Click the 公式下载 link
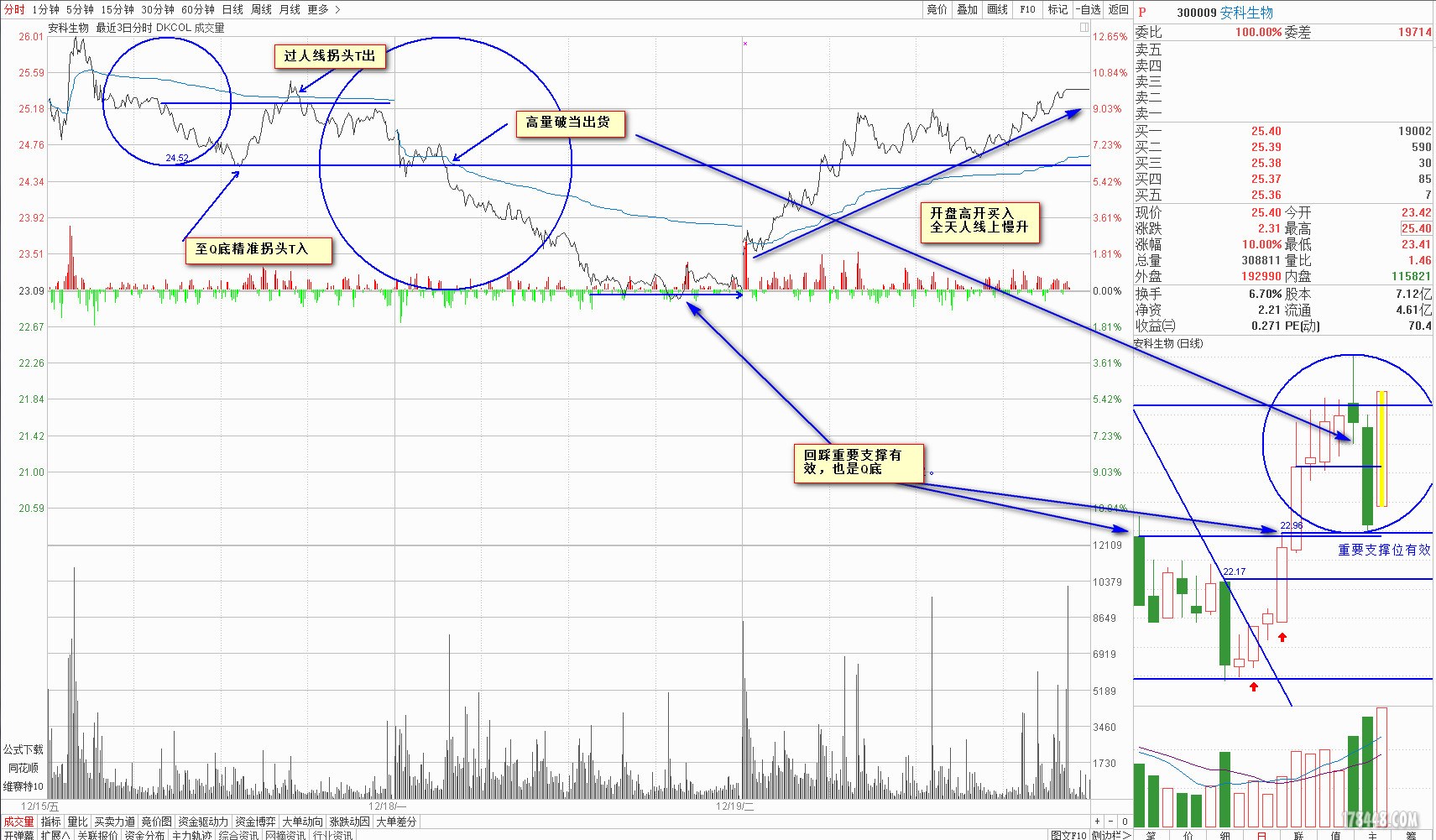 point(23,749)
